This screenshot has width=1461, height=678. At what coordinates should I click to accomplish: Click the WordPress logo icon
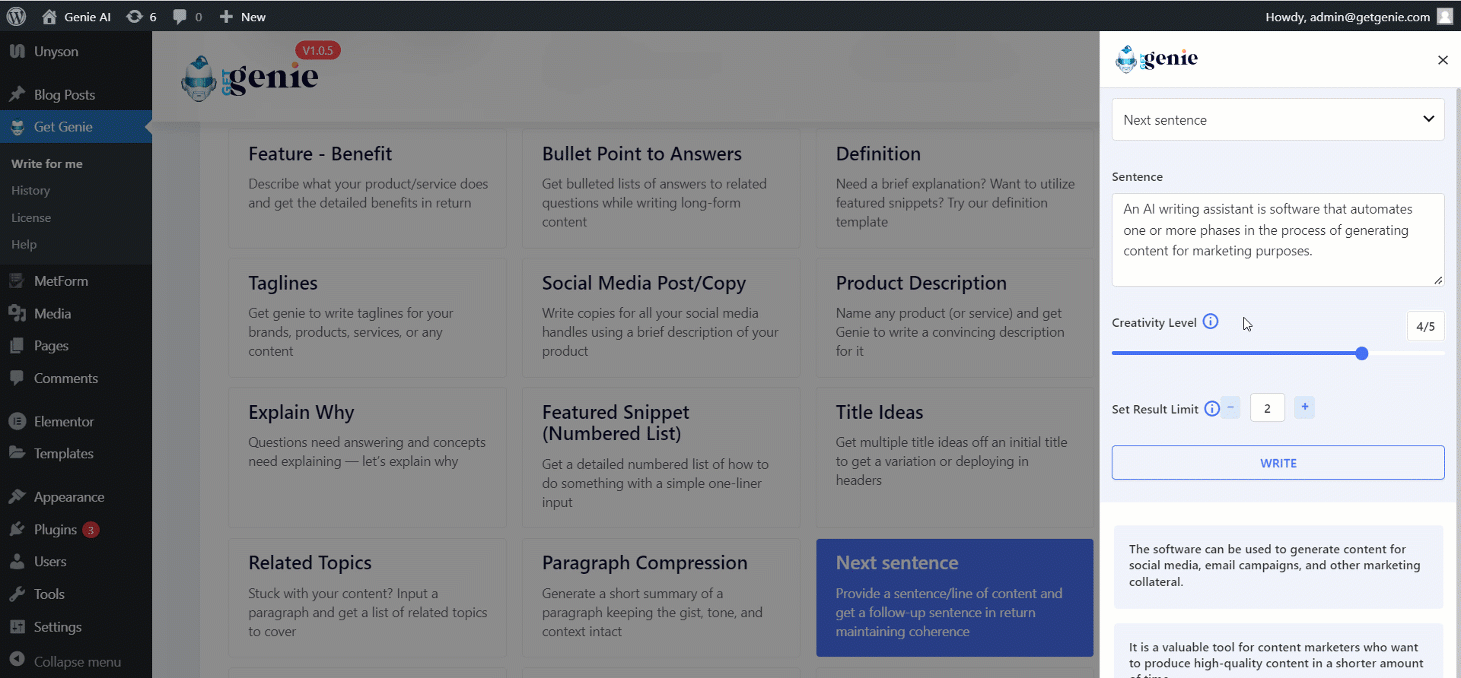pos(16,16)
